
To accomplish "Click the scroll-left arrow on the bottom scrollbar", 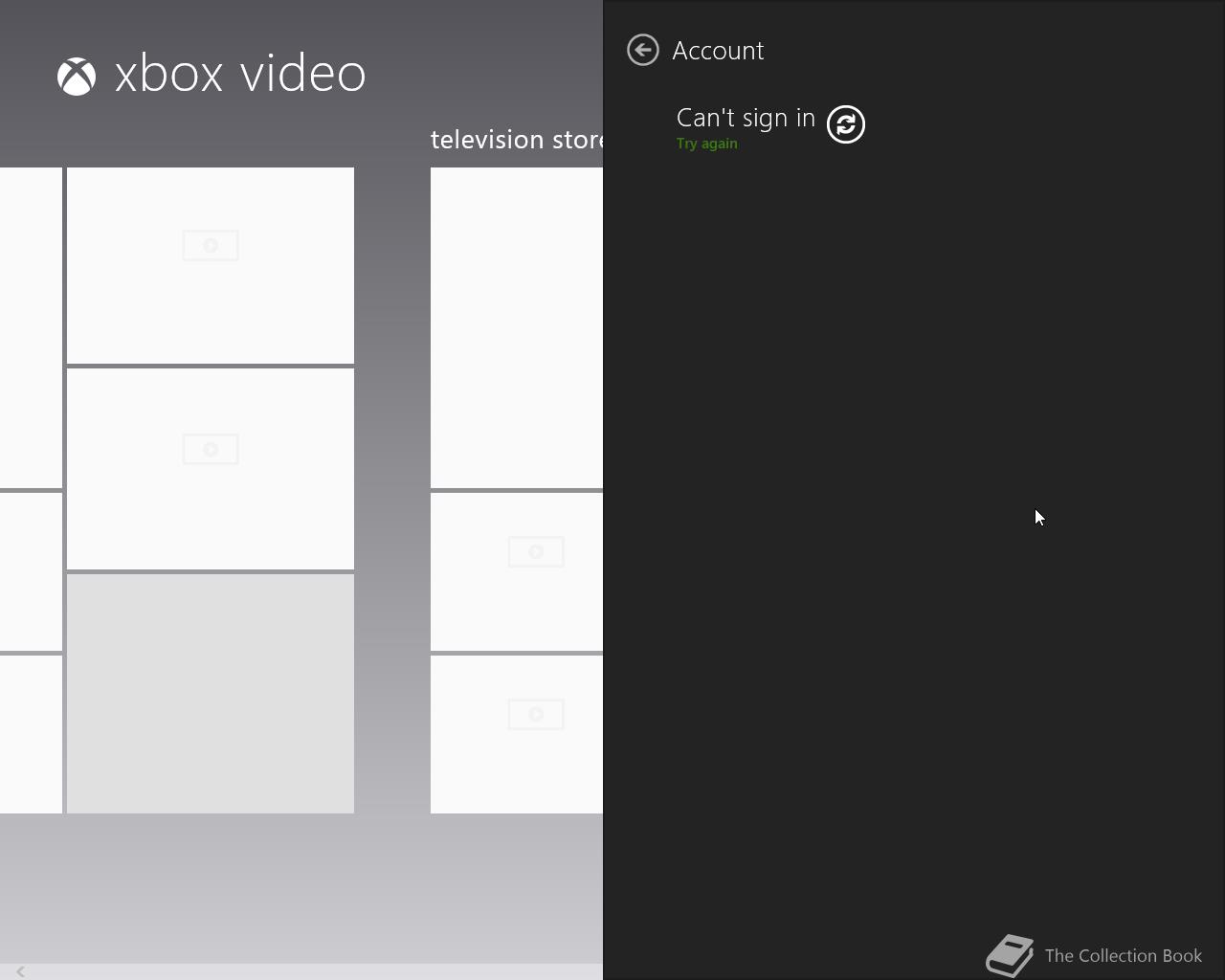I will coord(20,971).
